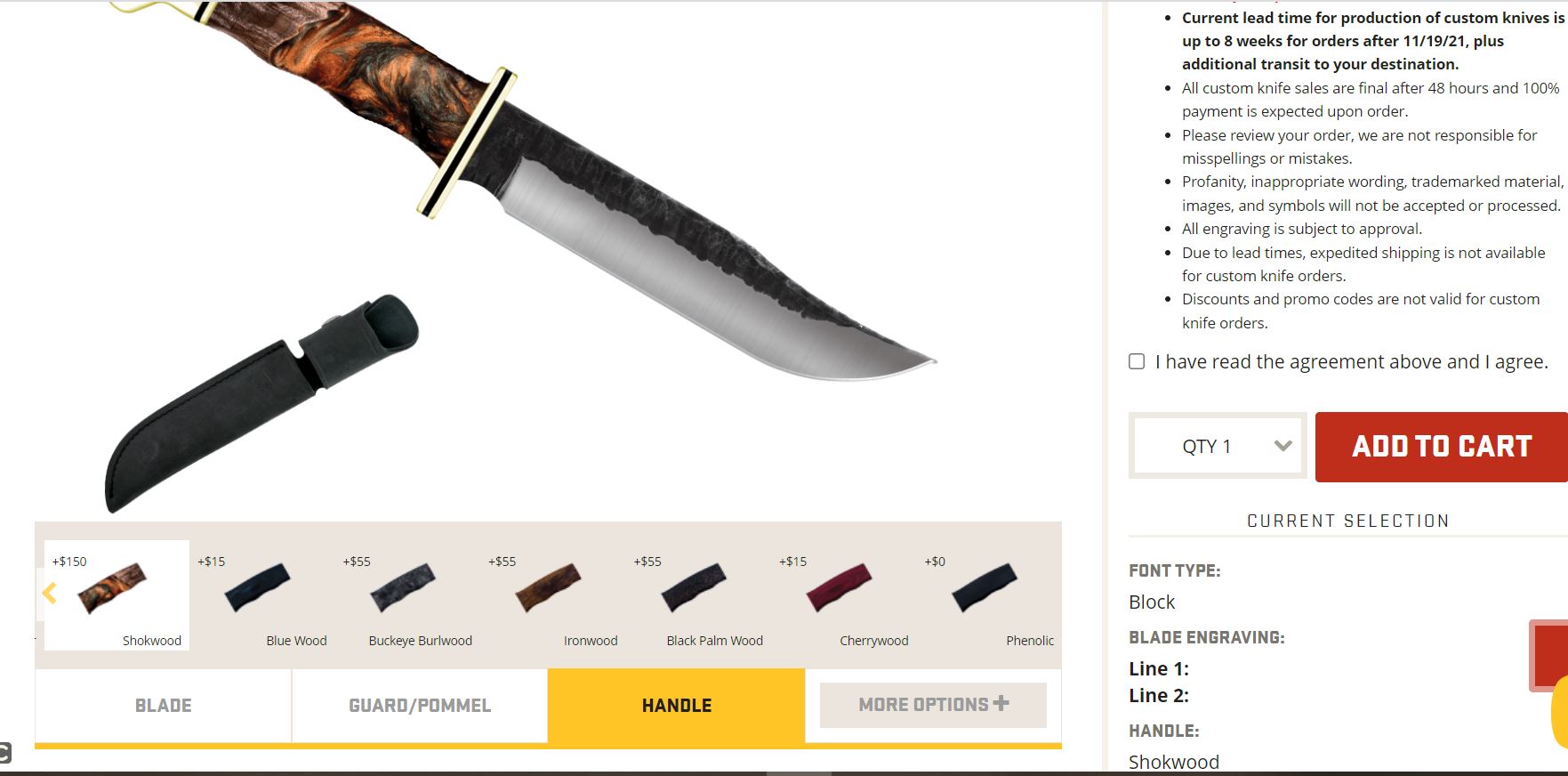The height and width of the screenshot is (776, 1568).
Task: Choose the Blue Wood handle option
Action: 261,595
